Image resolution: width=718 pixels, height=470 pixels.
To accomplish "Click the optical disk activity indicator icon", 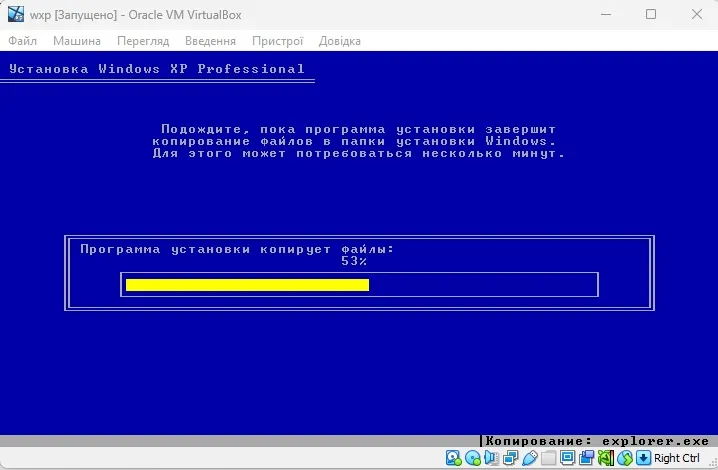I will tap(473, 458).
